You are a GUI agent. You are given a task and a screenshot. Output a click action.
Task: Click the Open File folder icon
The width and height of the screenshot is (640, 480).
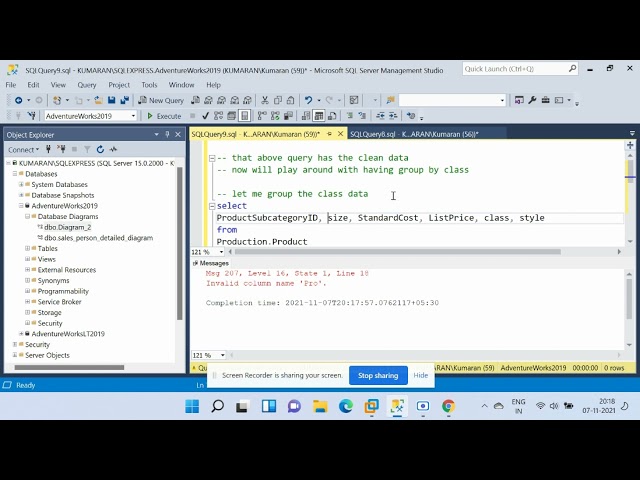point(98,100)
